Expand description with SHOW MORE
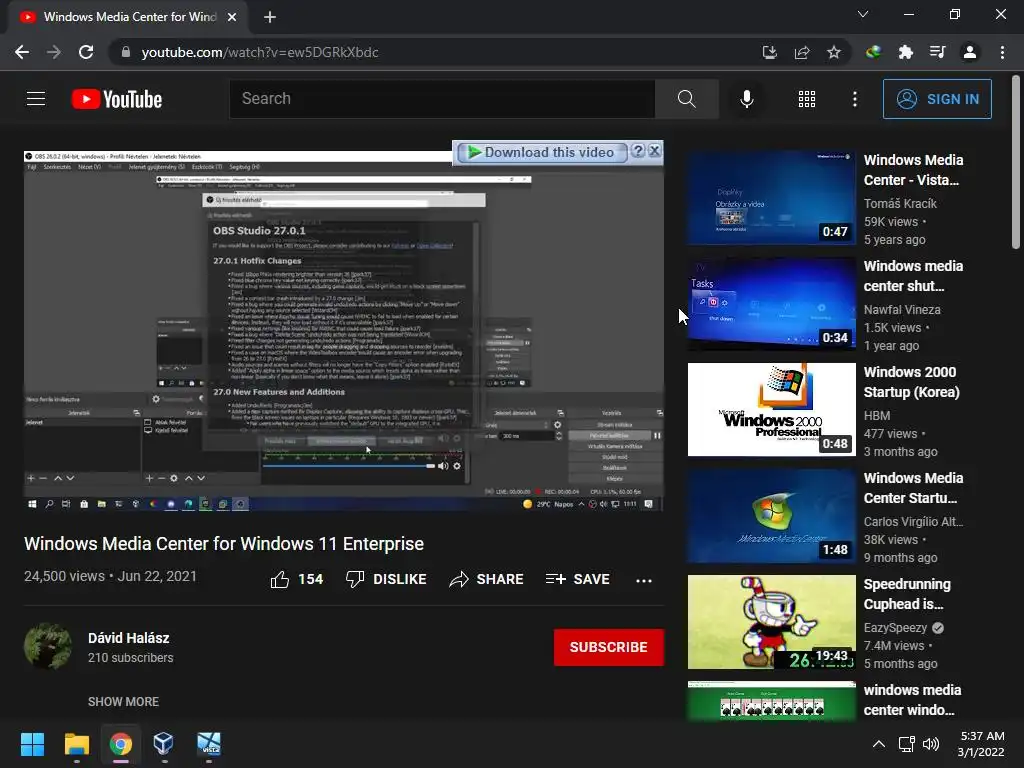 pos(123,701)
